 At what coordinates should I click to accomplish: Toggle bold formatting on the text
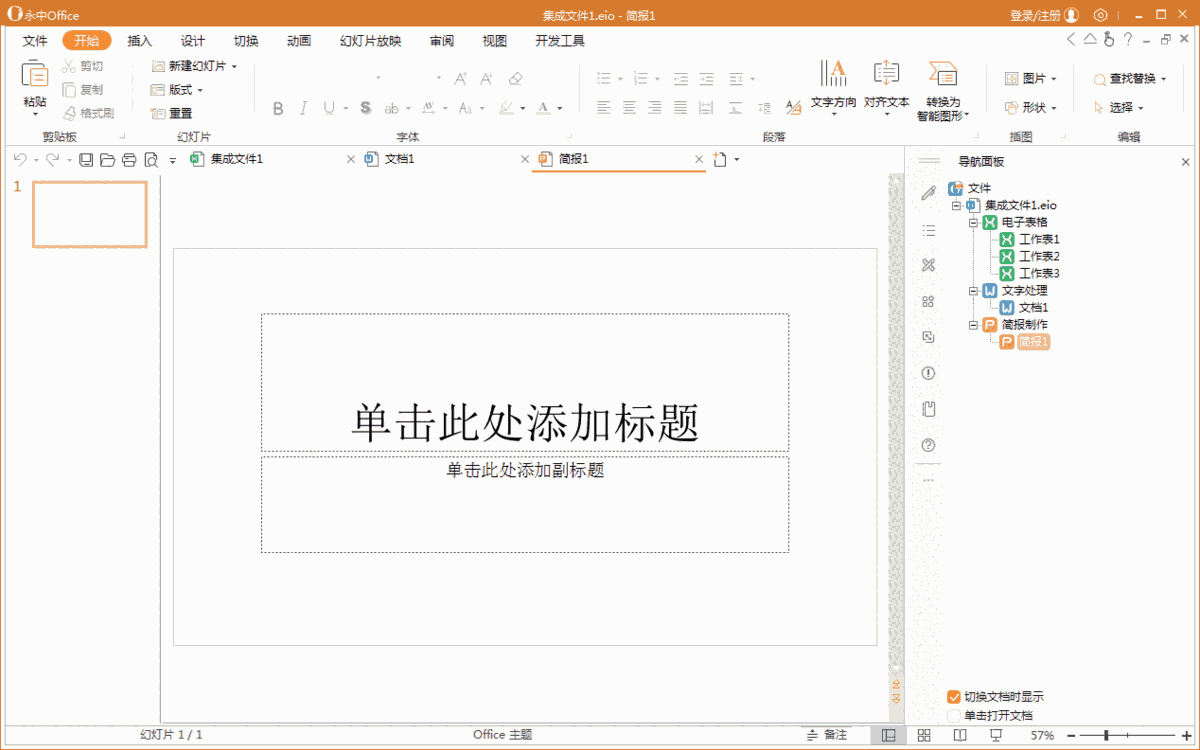click(278, 110)
